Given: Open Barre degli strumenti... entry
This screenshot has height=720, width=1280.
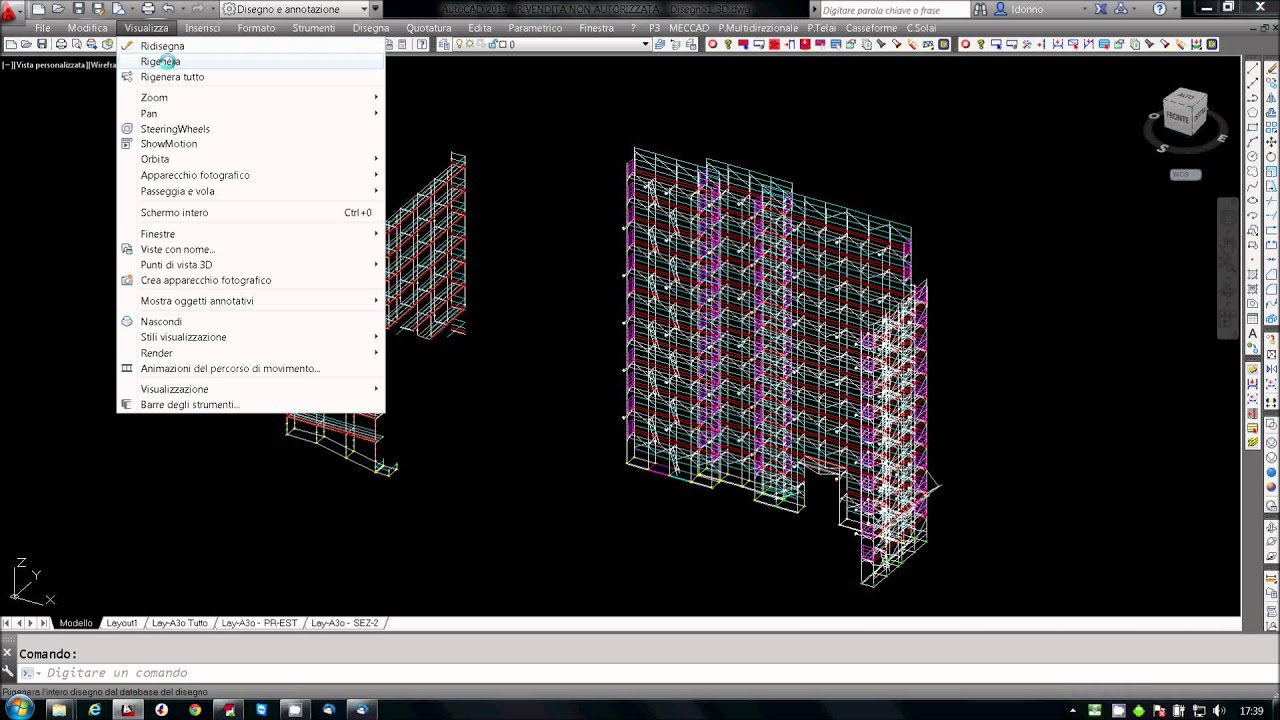Looking at the screenshot, I should coord(250,405).
